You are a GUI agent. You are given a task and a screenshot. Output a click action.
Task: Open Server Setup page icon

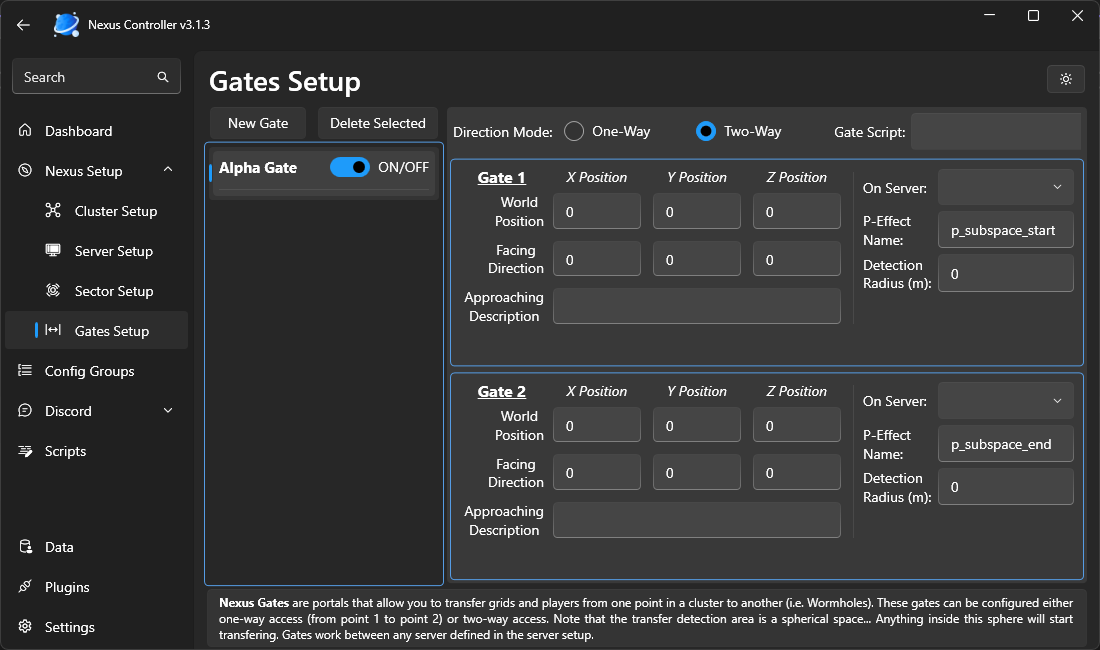(54, 251)
